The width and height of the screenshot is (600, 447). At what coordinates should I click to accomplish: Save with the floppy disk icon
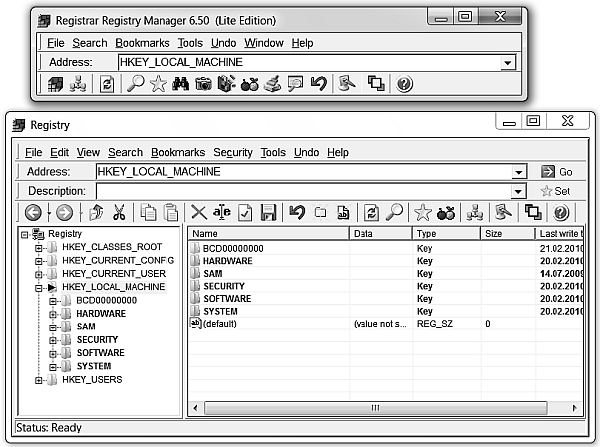268,212
